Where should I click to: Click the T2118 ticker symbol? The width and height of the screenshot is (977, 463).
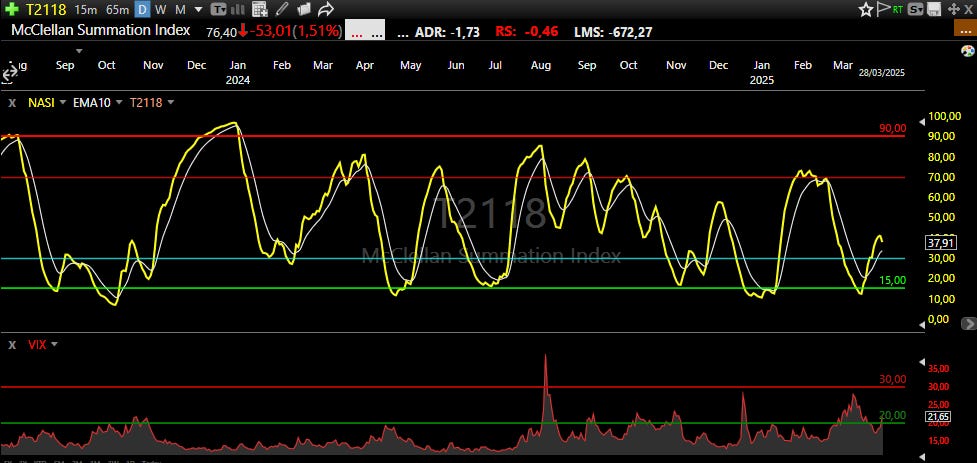(45, 9)
